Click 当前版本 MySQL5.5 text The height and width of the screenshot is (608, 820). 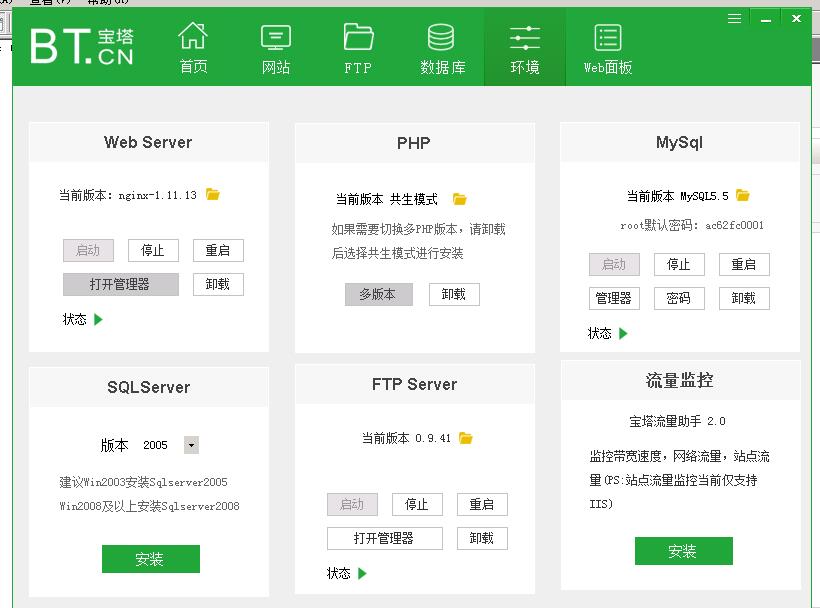678,196
